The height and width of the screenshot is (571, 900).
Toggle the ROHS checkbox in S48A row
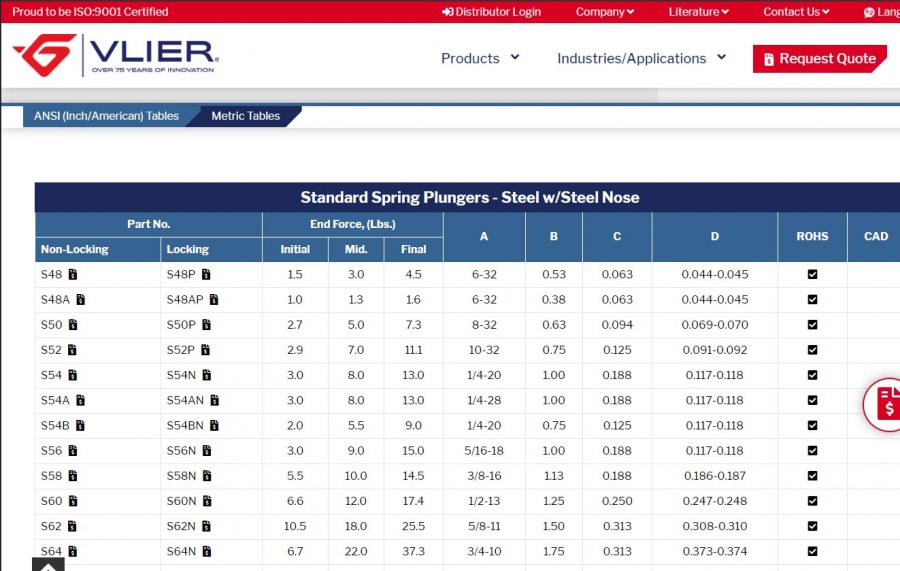point(812,300)
